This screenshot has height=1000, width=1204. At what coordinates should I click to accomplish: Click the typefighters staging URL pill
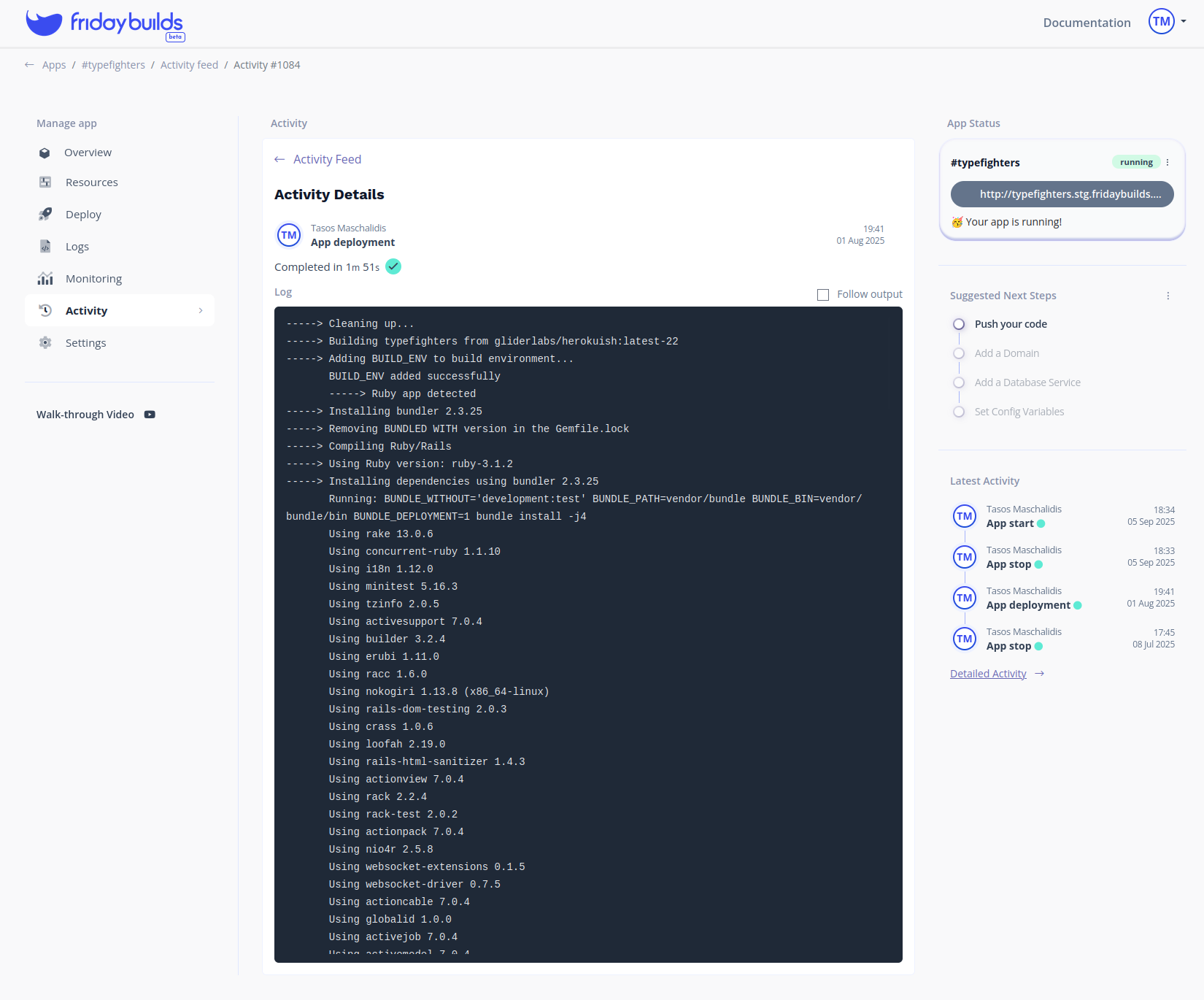click(1061, 194)
